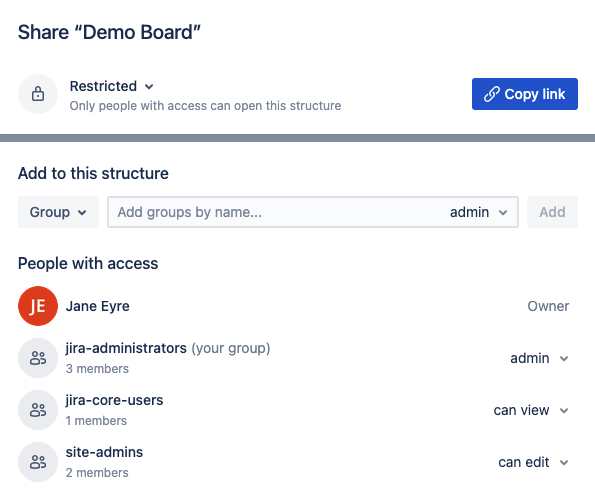Screen dimensions: 595x499
Task: Click the 1 members text
Action: 96,420
